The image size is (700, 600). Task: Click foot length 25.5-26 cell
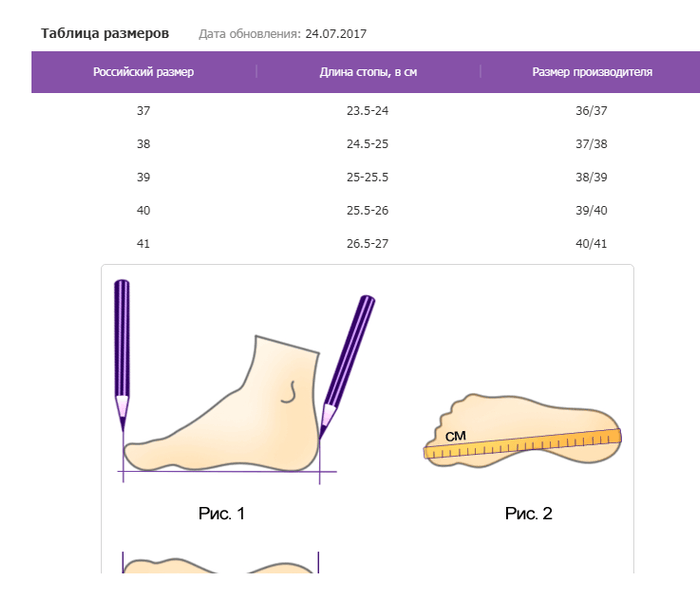coord(367,210)
